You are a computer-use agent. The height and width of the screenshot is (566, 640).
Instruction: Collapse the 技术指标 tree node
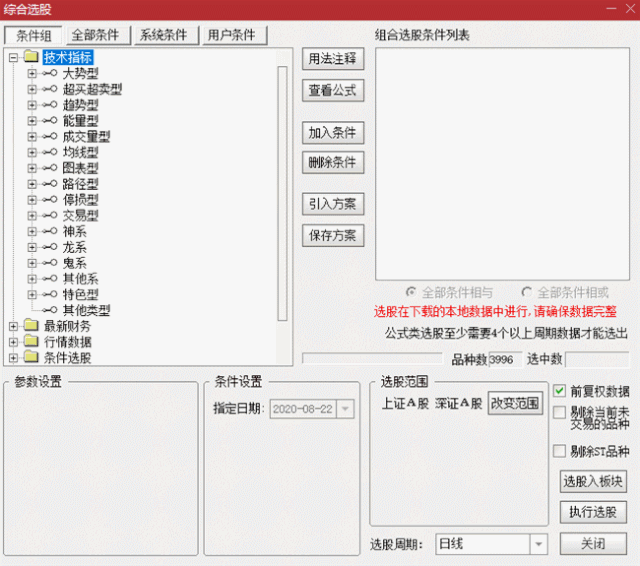click(13, 58)
